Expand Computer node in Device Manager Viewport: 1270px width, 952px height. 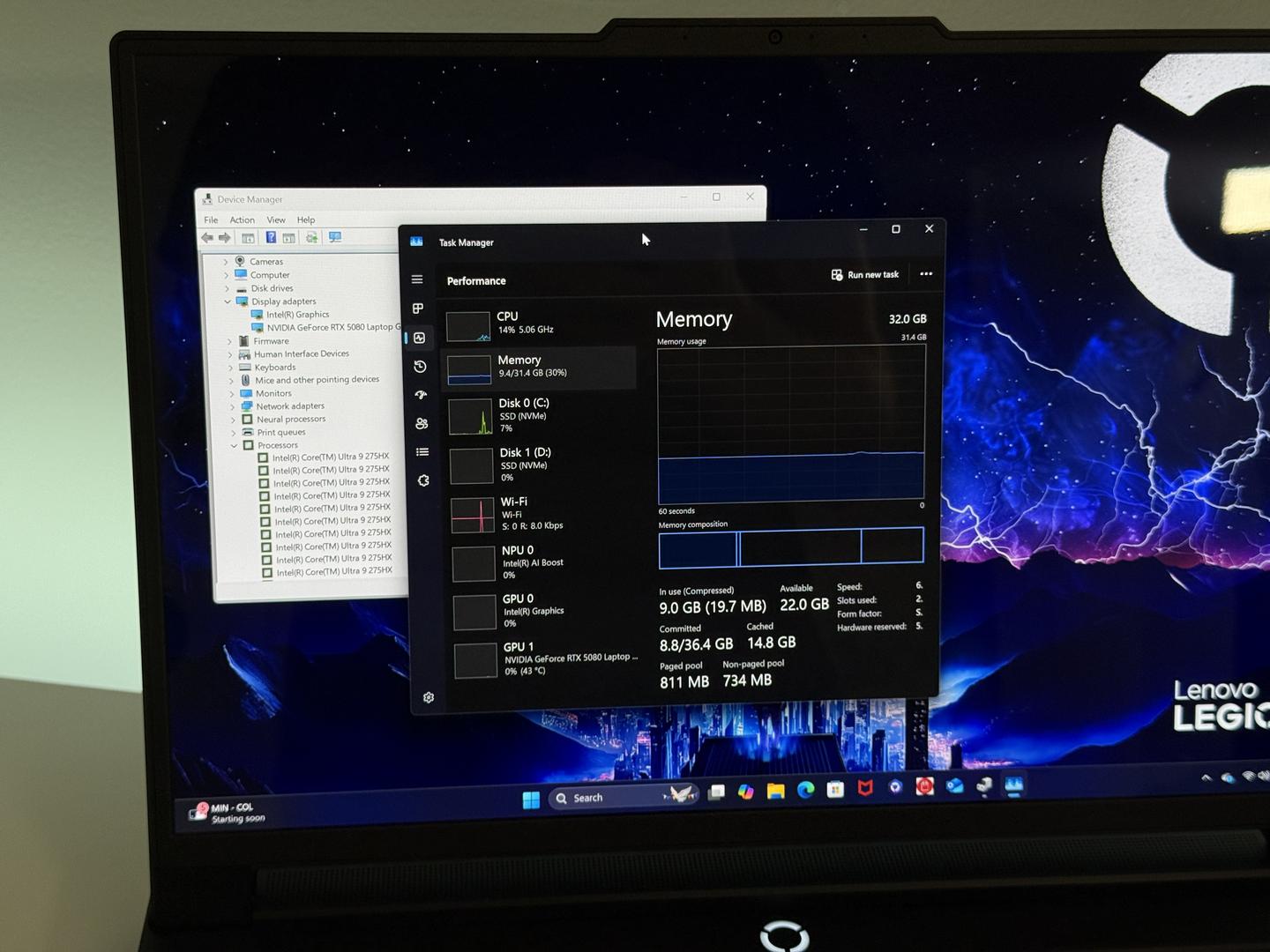[227, 275]
